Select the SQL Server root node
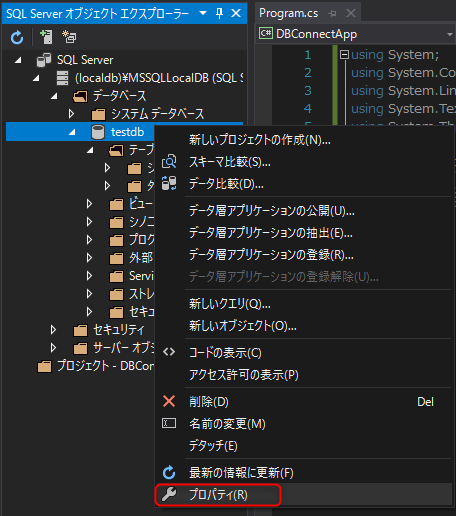Image resolution: width=456 pixels, height=516 pixels. point(85,60)
